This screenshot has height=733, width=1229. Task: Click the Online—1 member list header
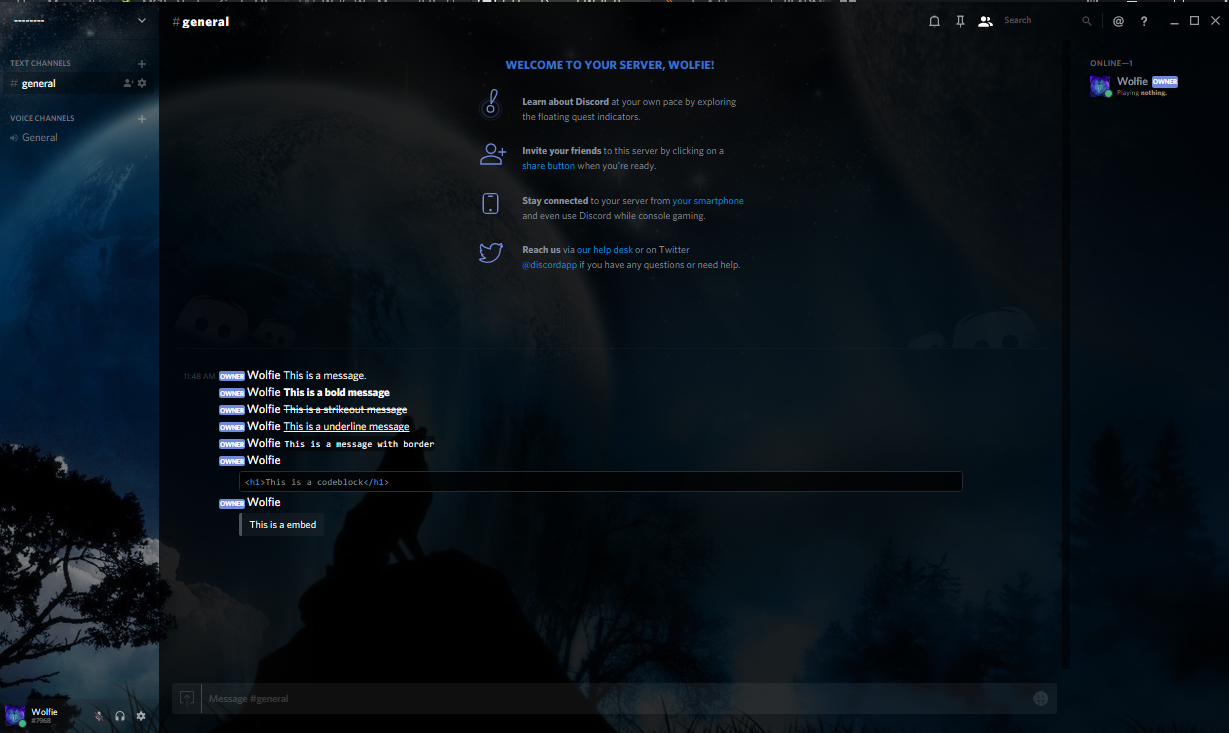(x=1111, y=63)
